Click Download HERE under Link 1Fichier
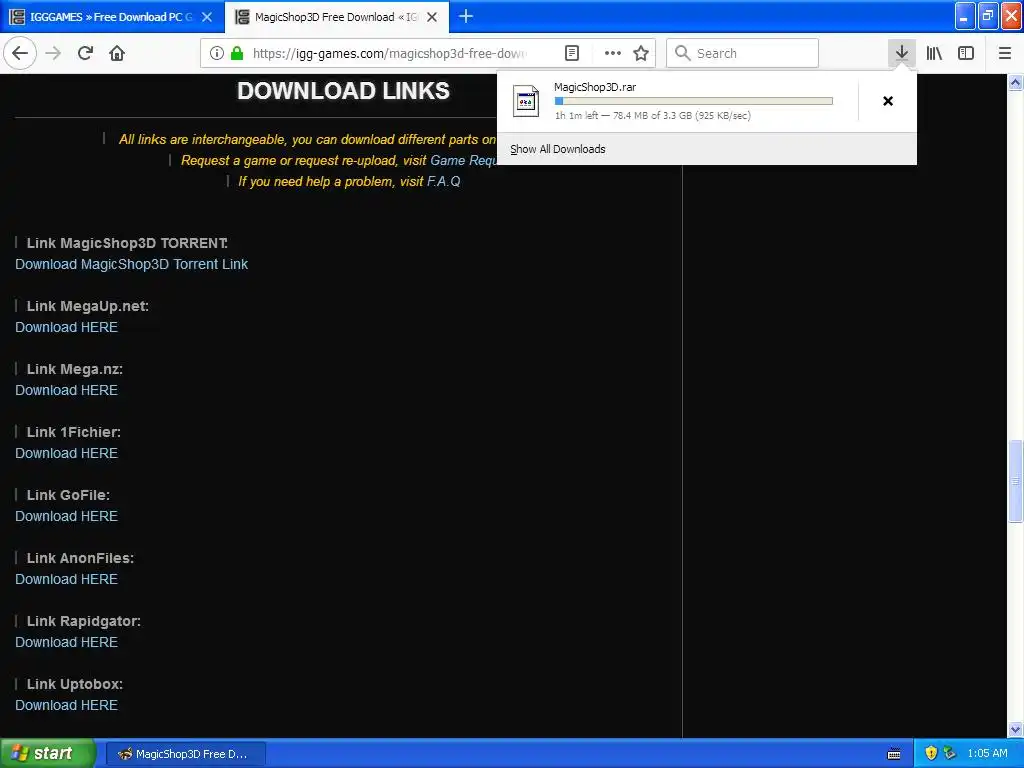The height and width of the screenshot is (768, 1024). click(x=67, y=453)
